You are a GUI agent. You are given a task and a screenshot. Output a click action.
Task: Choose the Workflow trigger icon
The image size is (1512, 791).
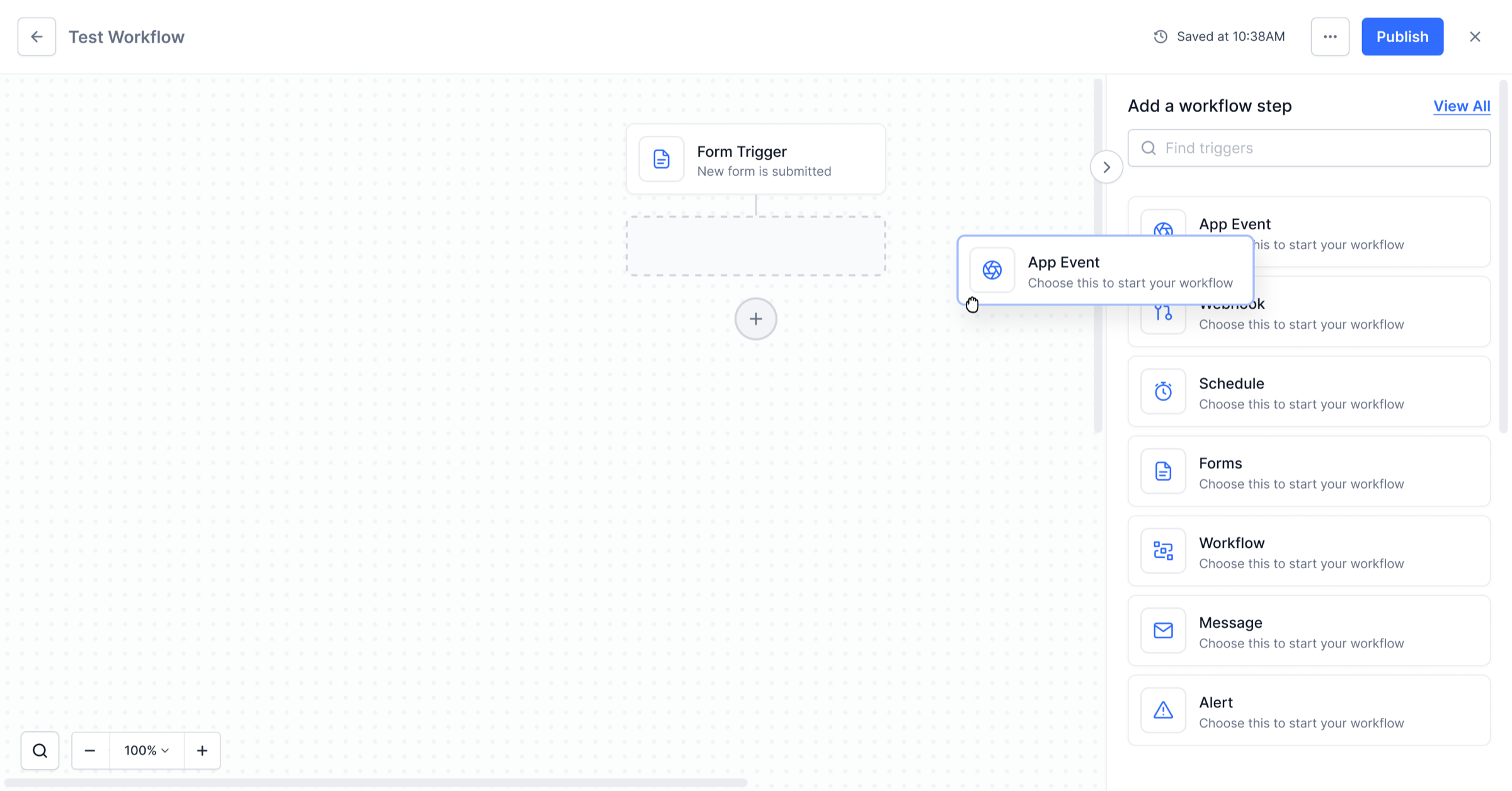coord(1163,550)
